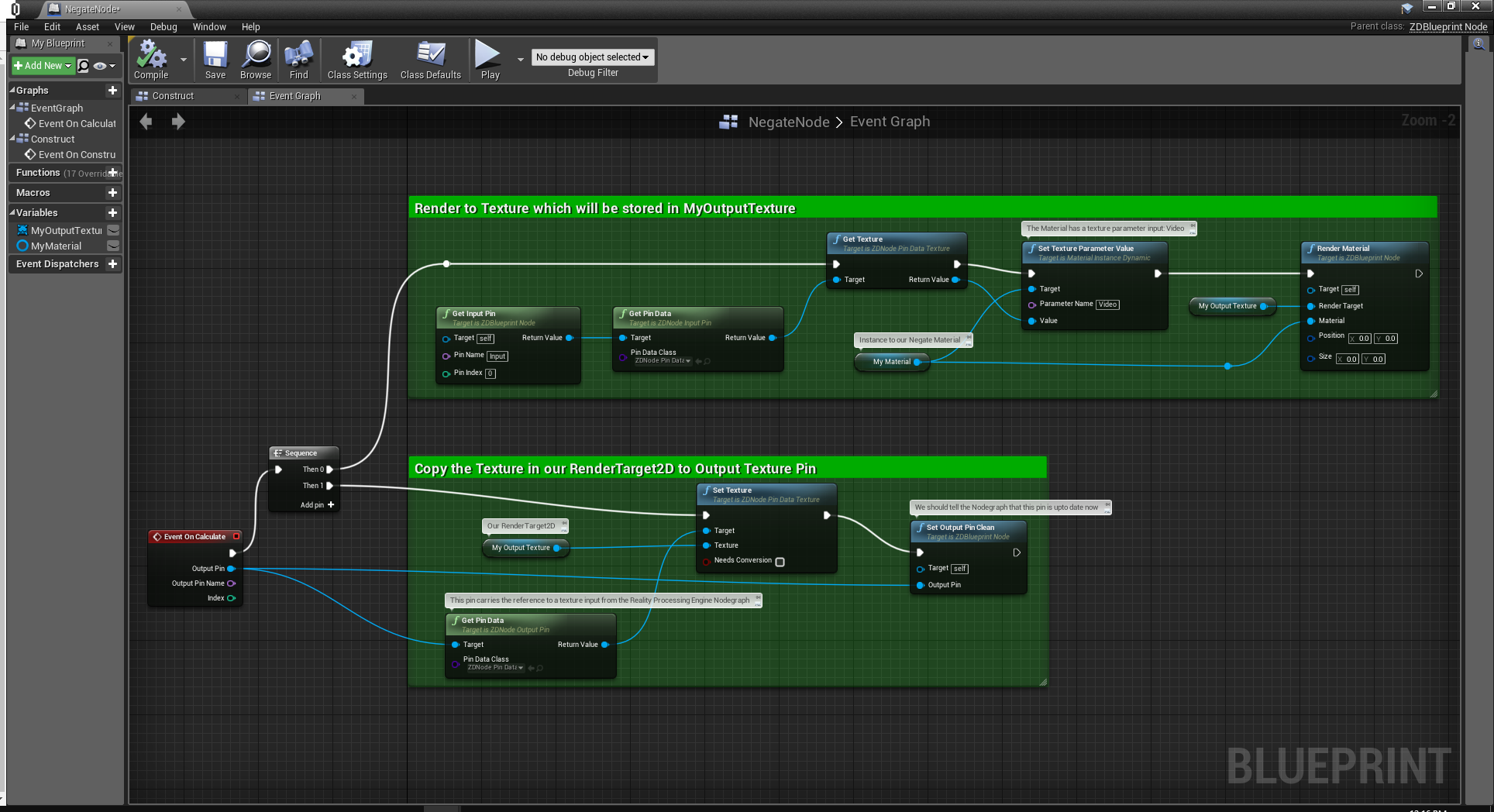Viewport: 1494px width, 812px height.
Task: Collapse the Variables section
Action: [12, 212]
